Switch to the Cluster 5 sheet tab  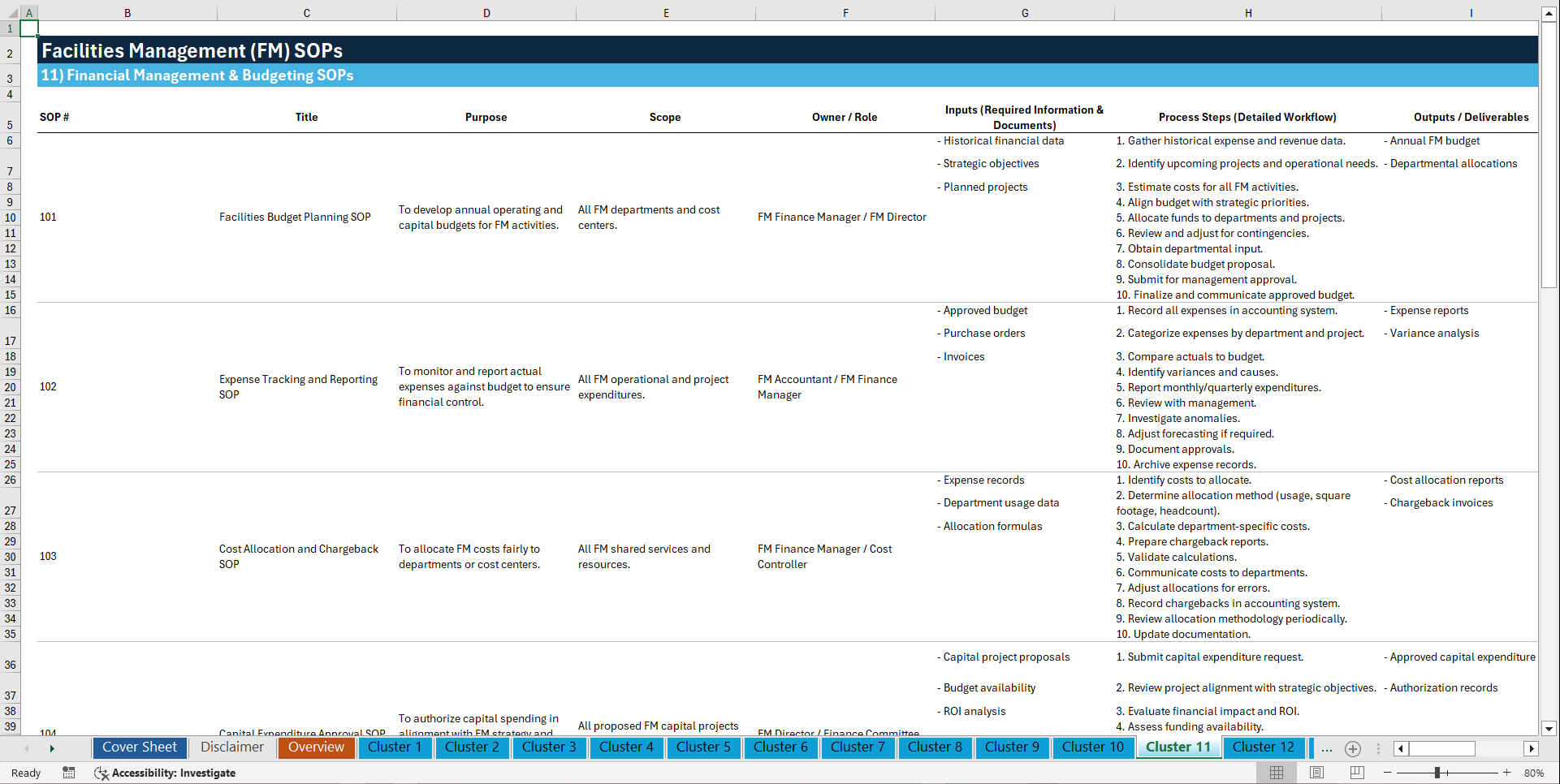click(x=703, y=747)
